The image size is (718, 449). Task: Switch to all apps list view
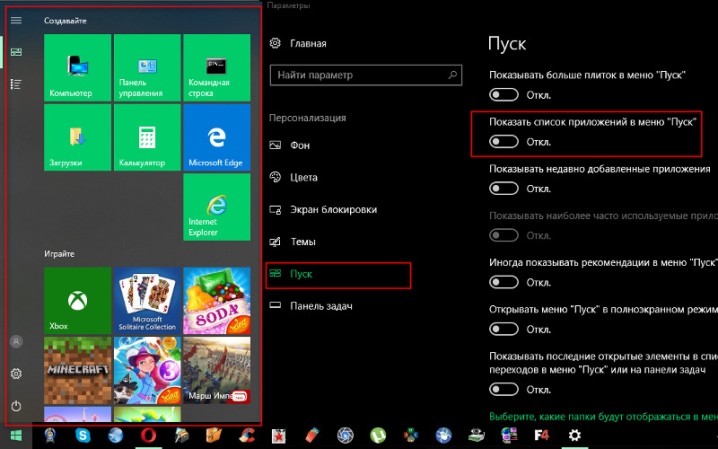pyautogui.click(x=16, y=84)
